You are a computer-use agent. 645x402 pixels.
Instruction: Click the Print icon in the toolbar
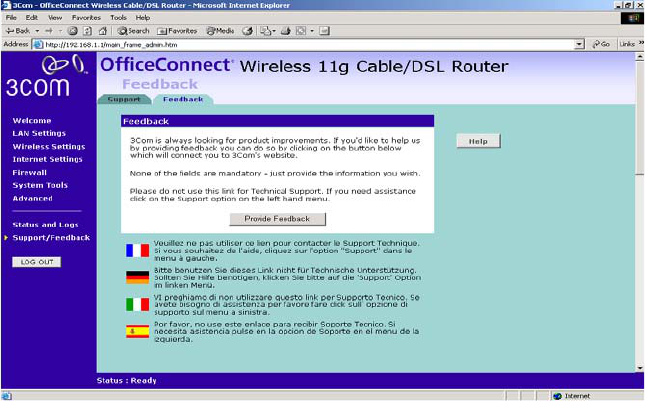(x=286, y=31)
